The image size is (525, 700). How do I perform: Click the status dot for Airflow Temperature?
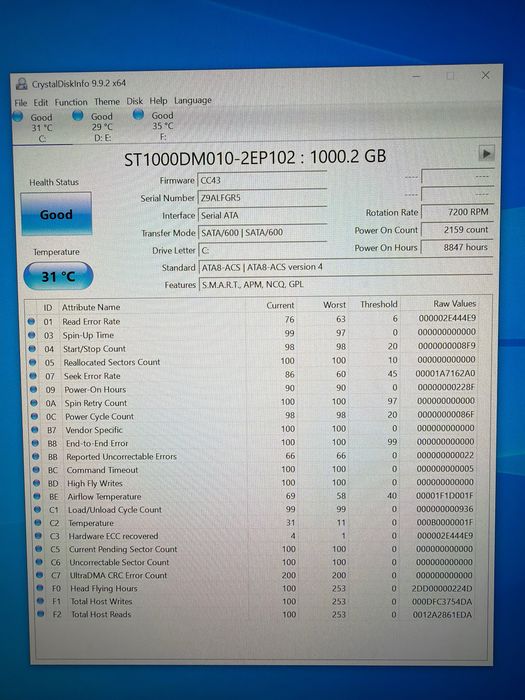pyautogui.click(x=37, y=496)
